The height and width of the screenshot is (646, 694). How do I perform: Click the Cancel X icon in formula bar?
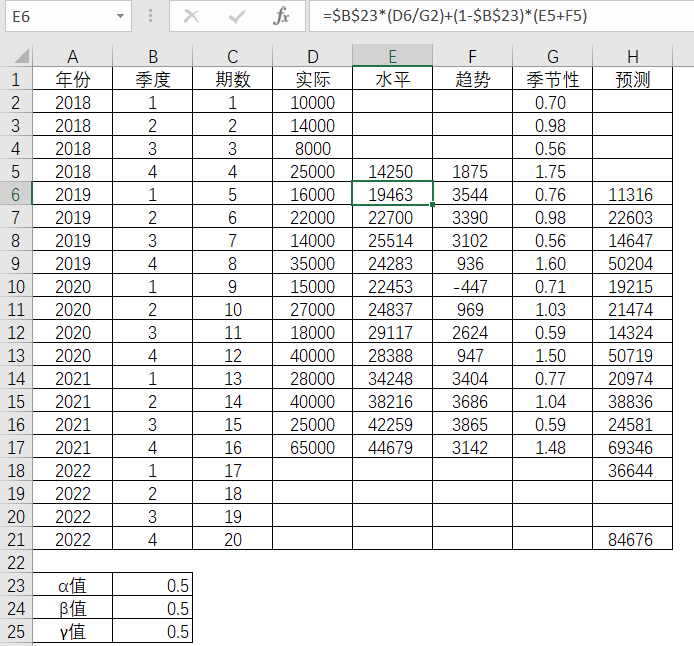point(192,16)
